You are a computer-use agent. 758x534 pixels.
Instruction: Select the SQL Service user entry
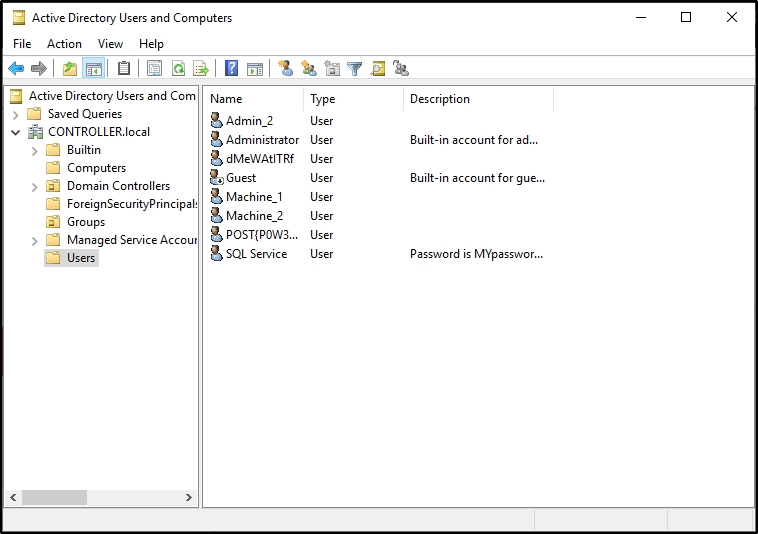click(x=256, y=254)
